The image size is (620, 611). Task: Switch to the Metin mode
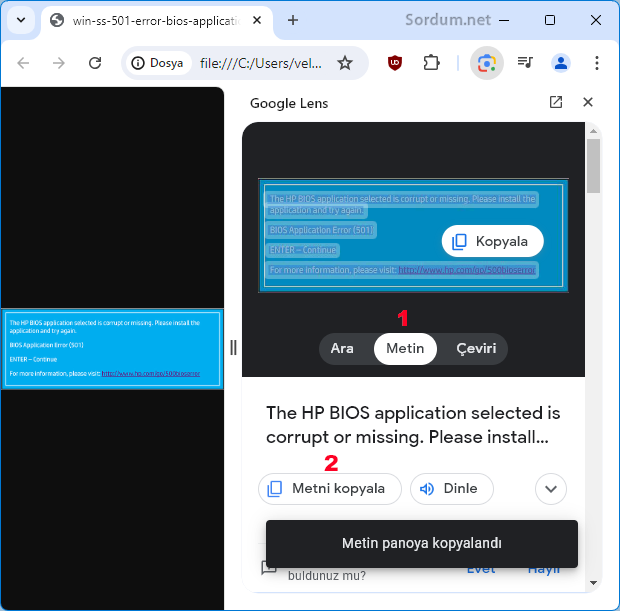[405, 348]
